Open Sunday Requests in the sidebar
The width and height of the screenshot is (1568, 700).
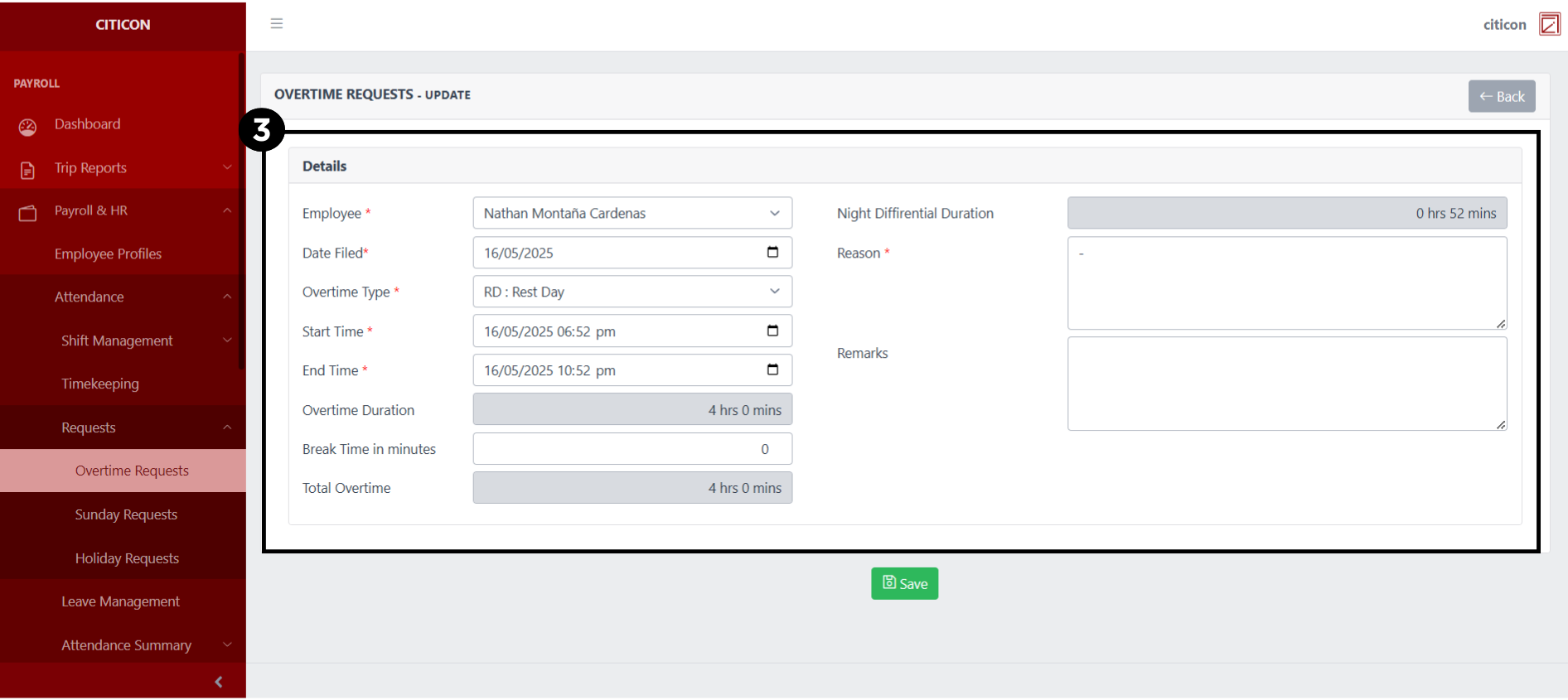pos(126,514)
